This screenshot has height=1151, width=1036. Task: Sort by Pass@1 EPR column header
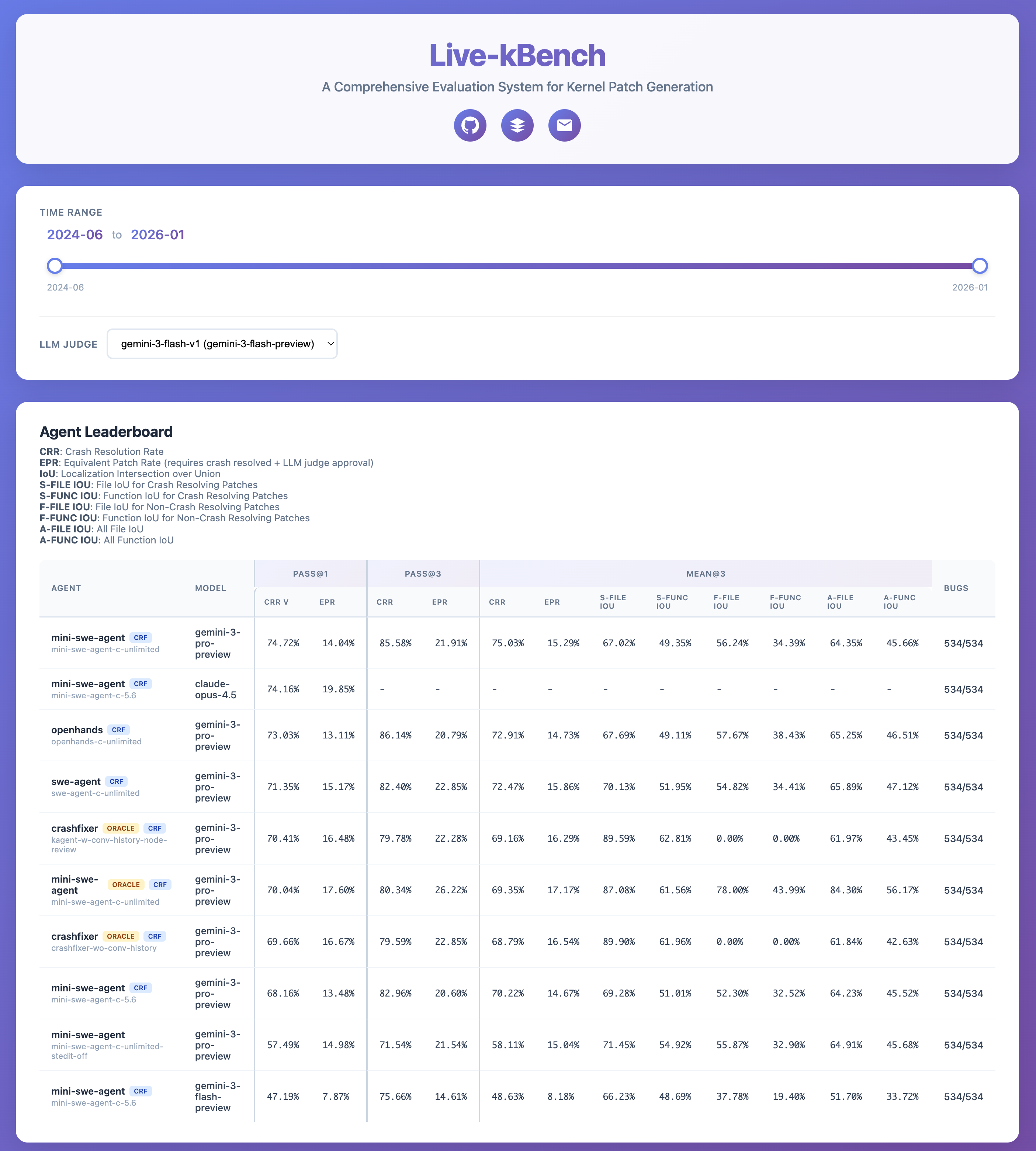327,602
